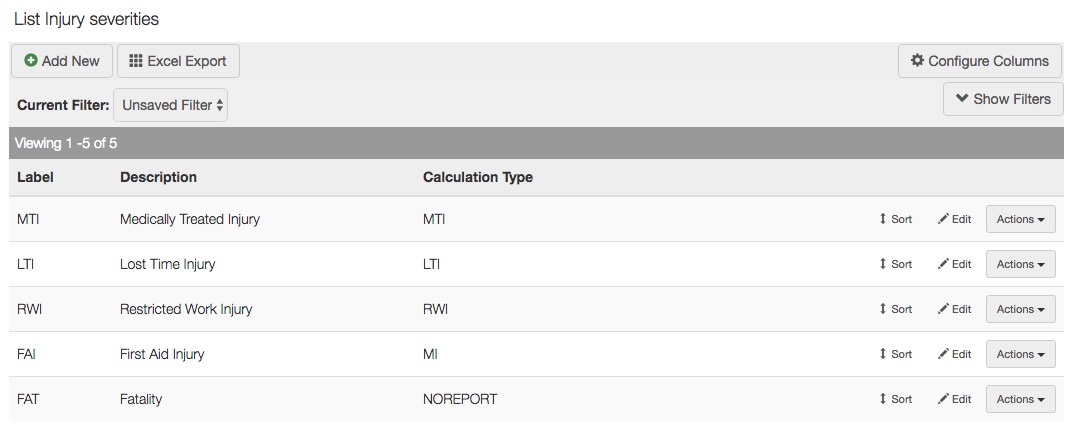Click the Calculation Type column header
1069x426 pixels.
477,177
